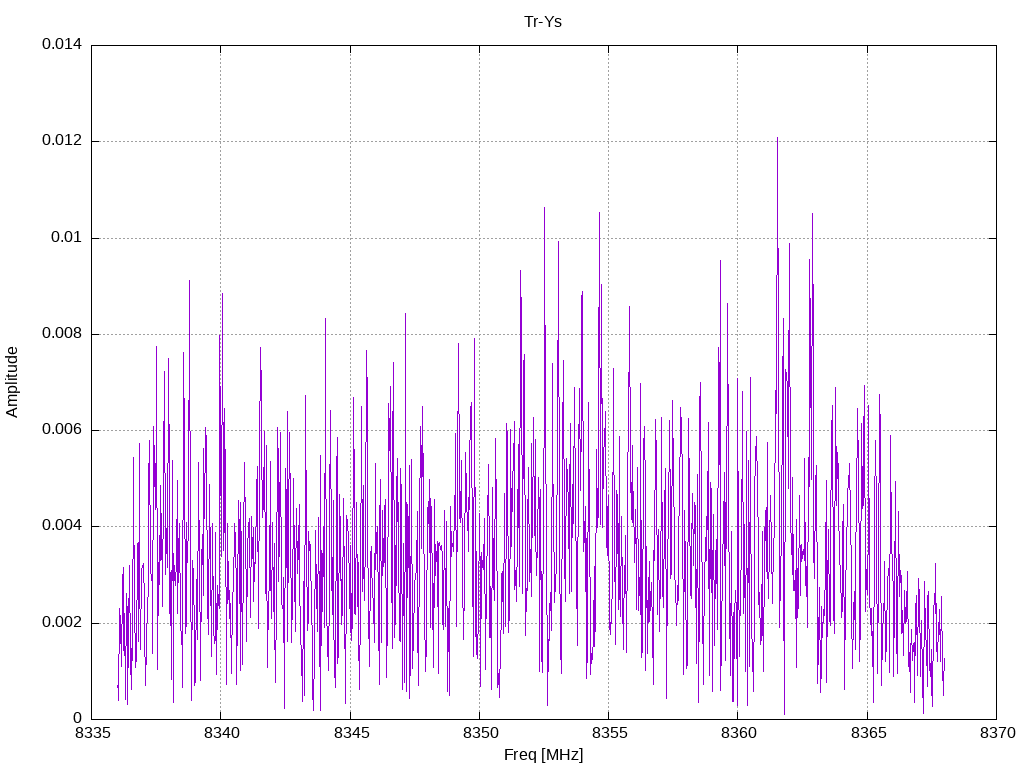Click the y-axis tick 0.01
This screenshot has width=1024, height=768.
pos(67,237)
